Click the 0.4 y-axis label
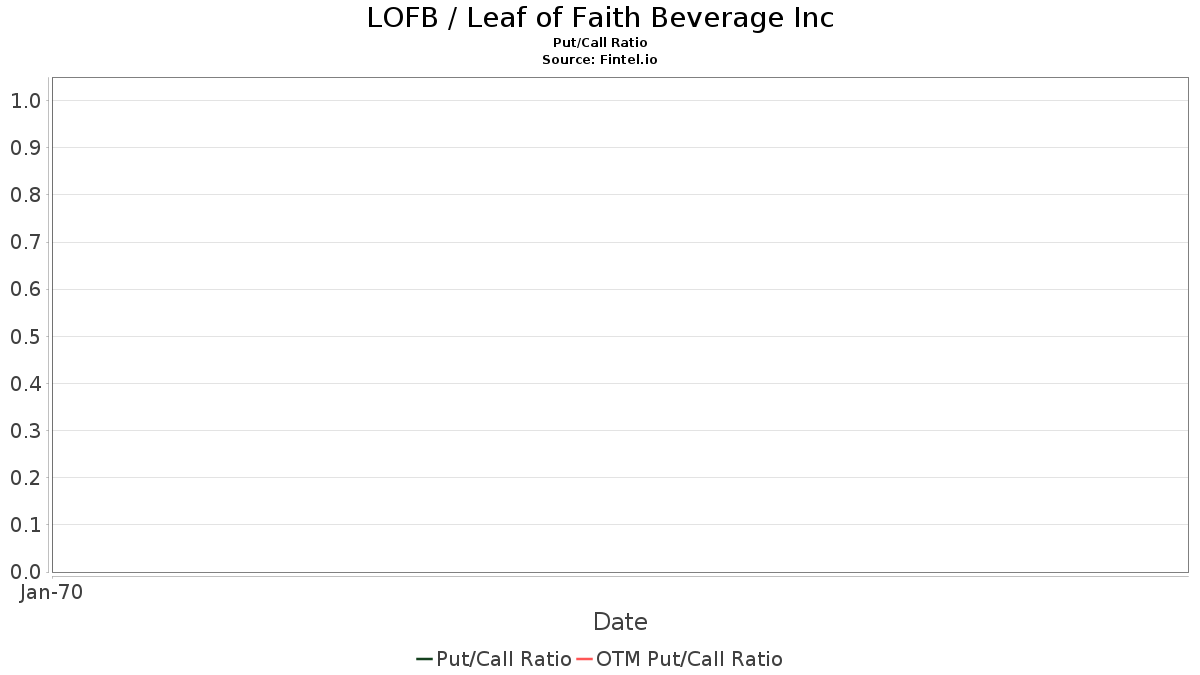The width and height of the screenshot is (1200, 675). pyautogui.click(x=25, y=384)
